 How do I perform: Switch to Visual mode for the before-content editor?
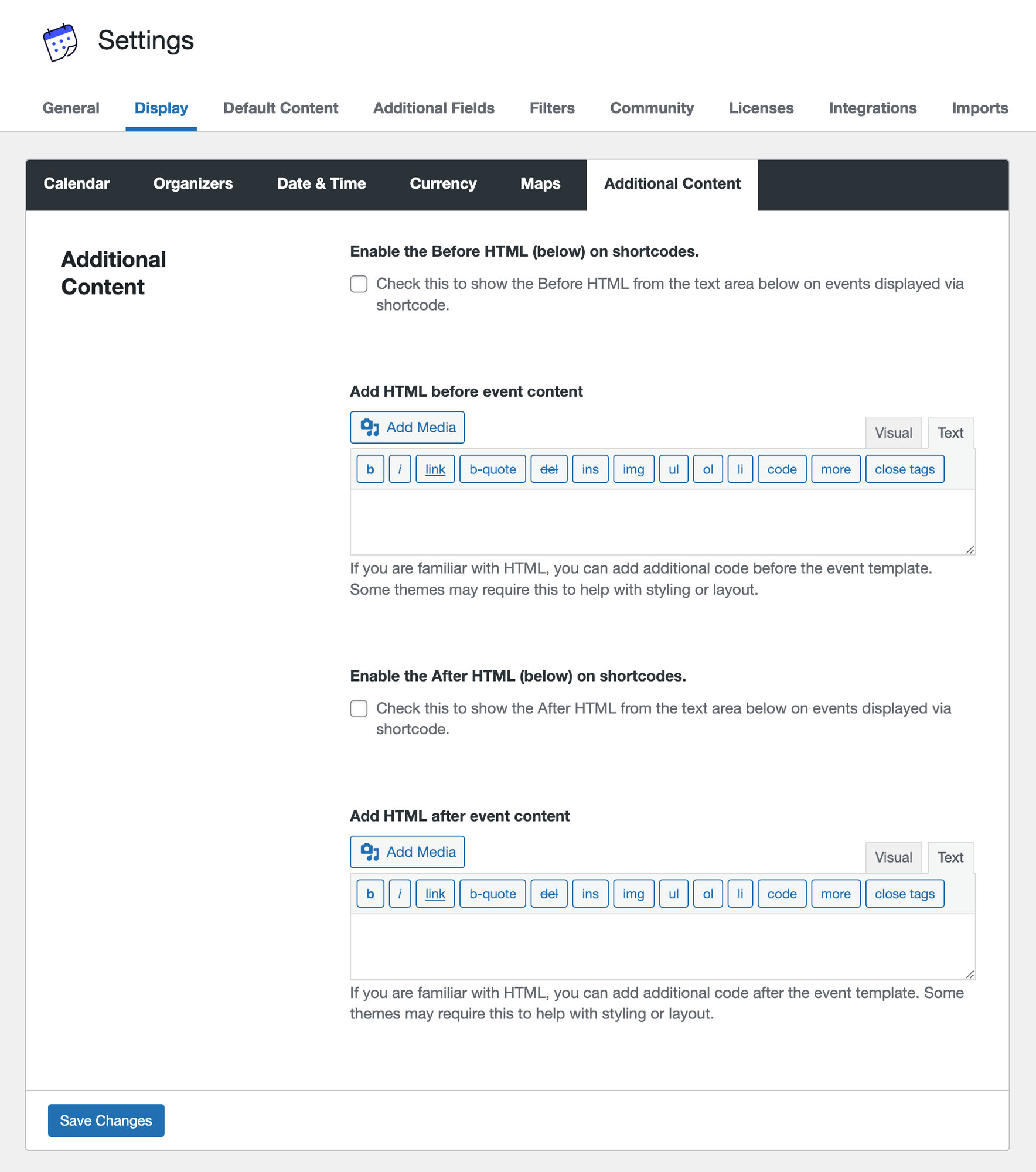coord(893,432)
